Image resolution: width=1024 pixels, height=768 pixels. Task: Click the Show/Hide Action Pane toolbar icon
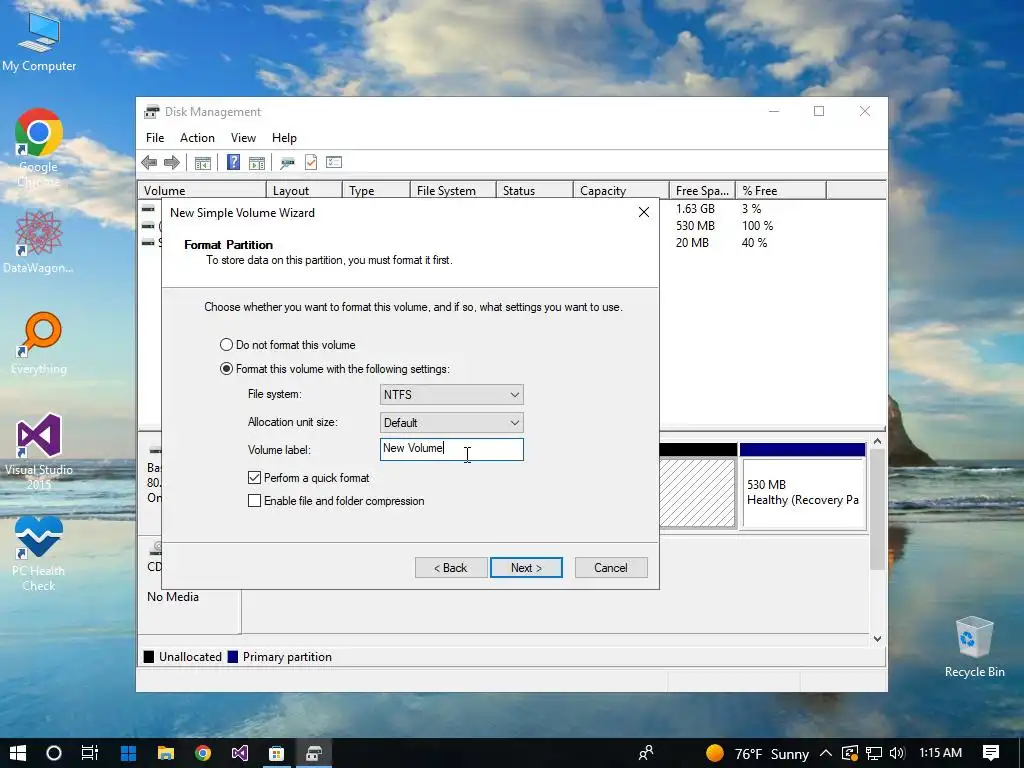[x=257, y=163]
